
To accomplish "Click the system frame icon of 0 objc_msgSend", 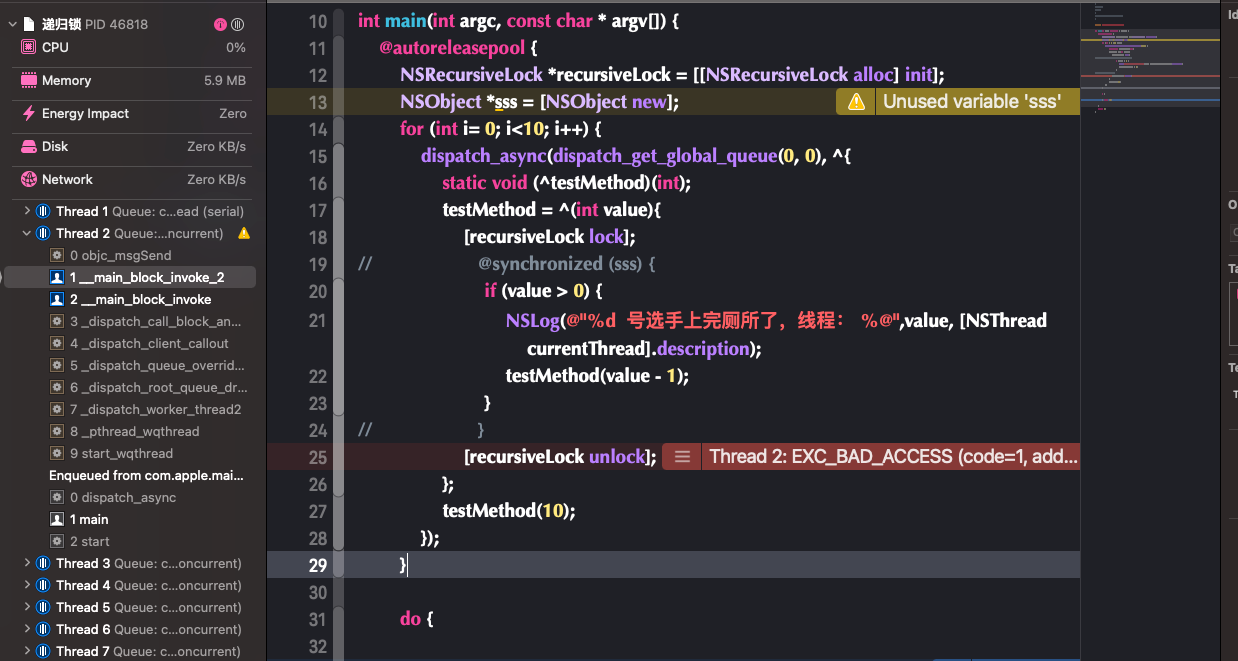I will pyautogui.click(x=57, y=255).
